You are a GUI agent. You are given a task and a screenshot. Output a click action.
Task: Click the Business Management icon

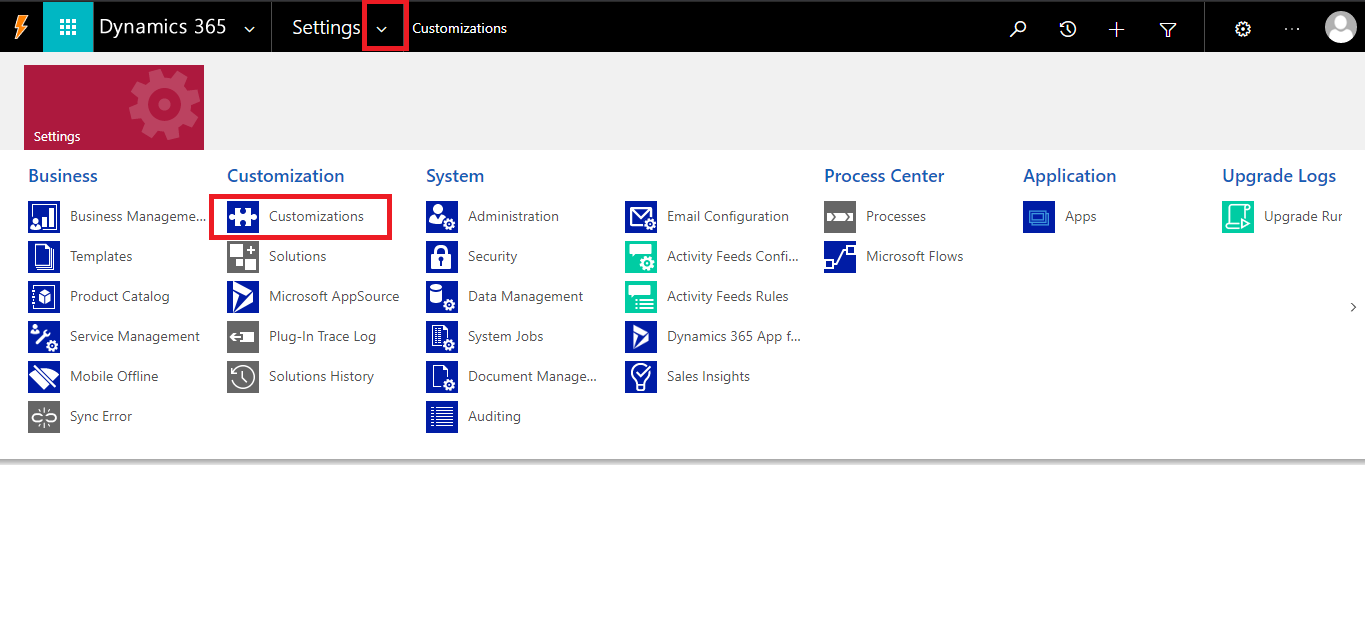click(x=44, y=216)
